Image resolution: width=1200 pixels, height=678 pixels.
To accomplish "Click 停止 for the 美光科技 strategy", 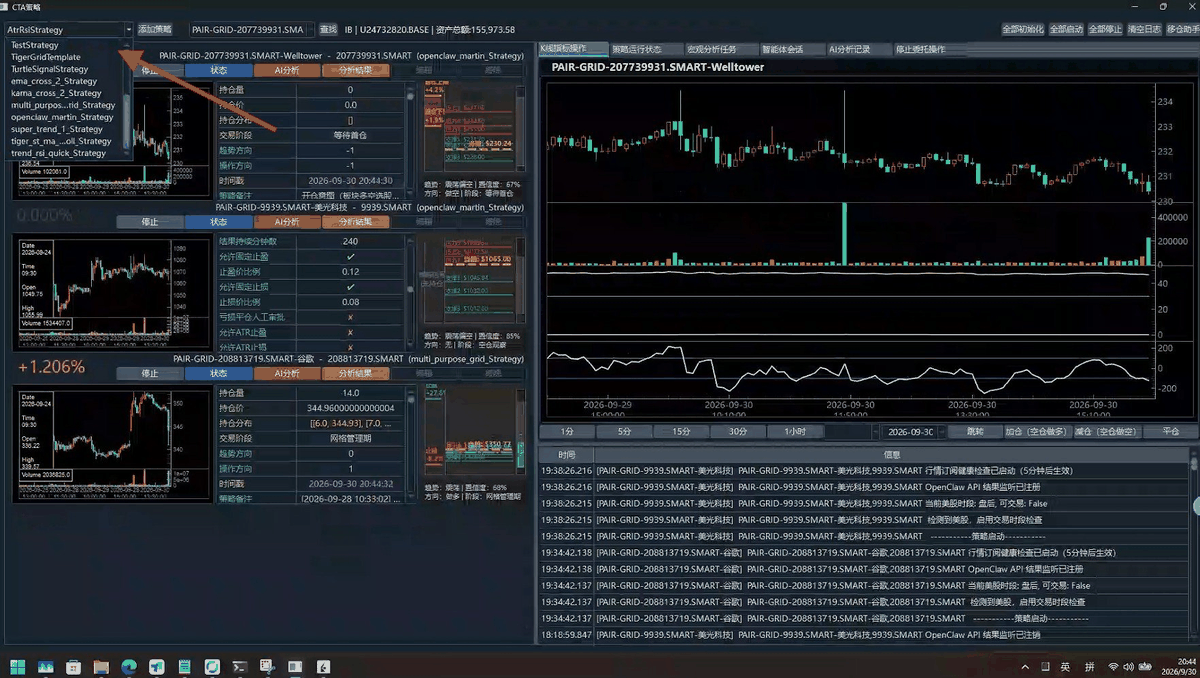I will [x=150, y=222].
